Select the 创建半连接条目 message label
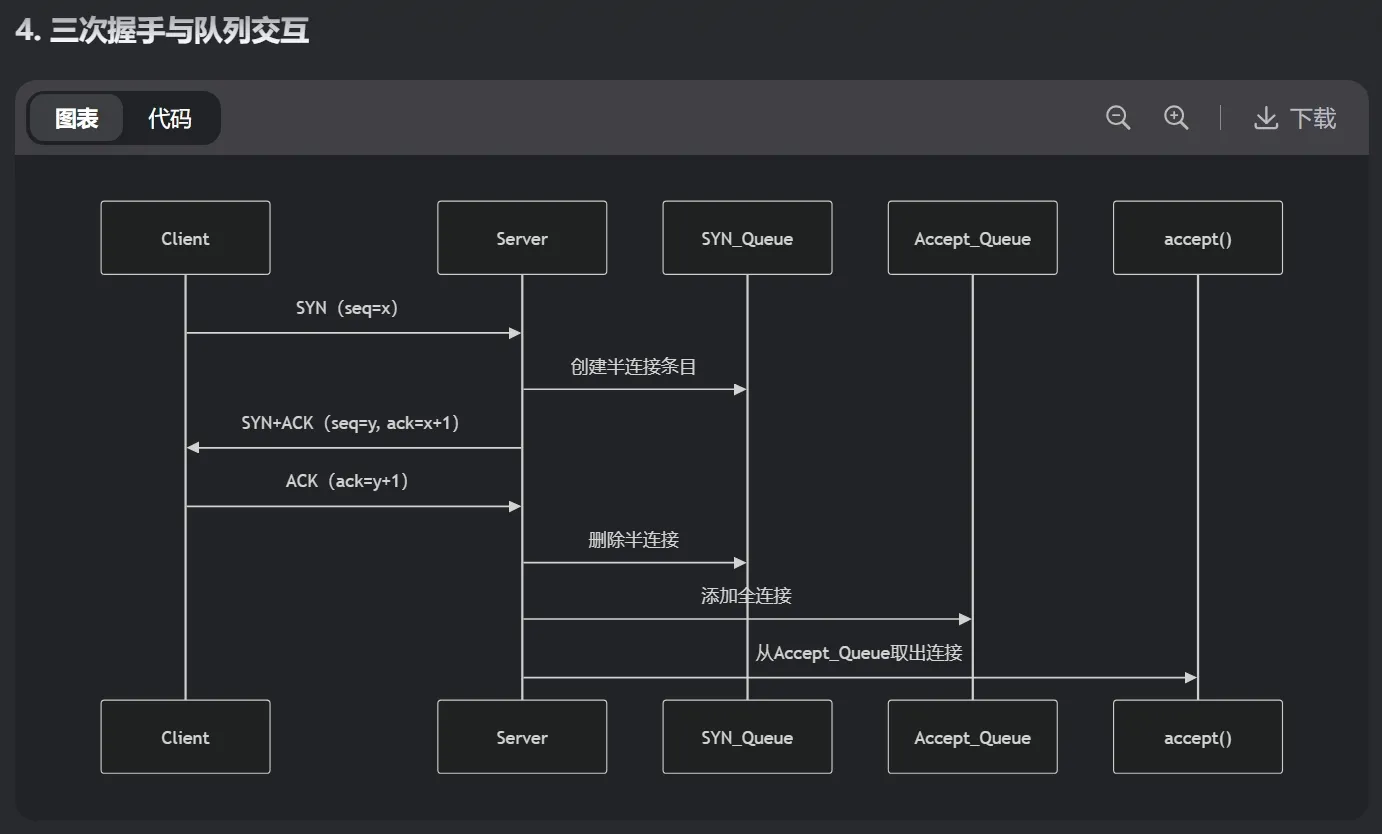Screen dimensions: 1382x834 (634, 366)
